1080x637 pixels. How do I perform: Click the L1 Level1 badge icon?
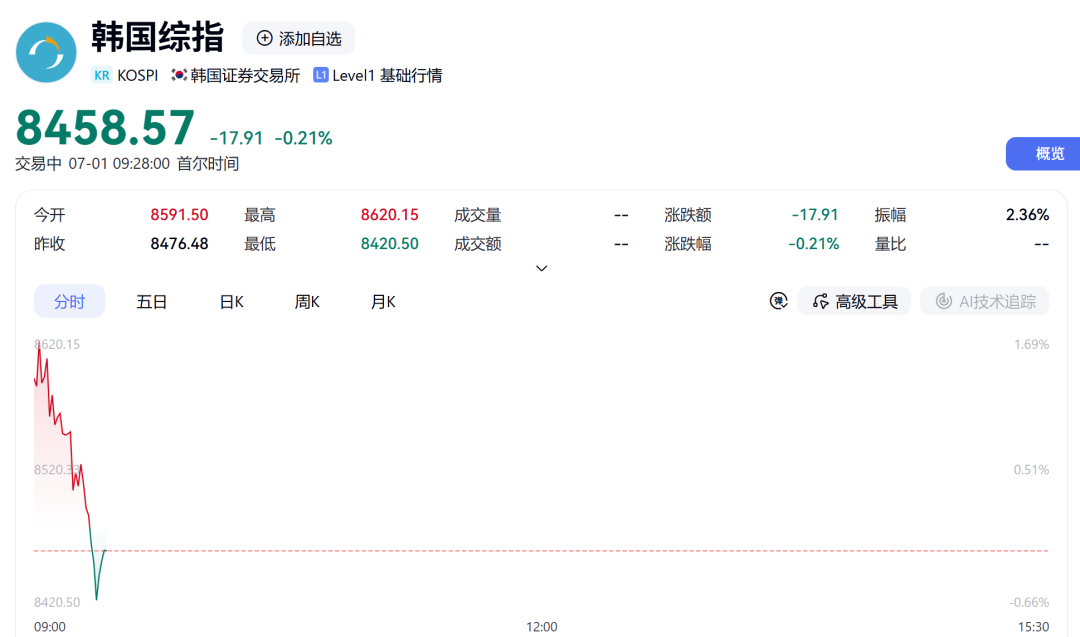(320, 74)
